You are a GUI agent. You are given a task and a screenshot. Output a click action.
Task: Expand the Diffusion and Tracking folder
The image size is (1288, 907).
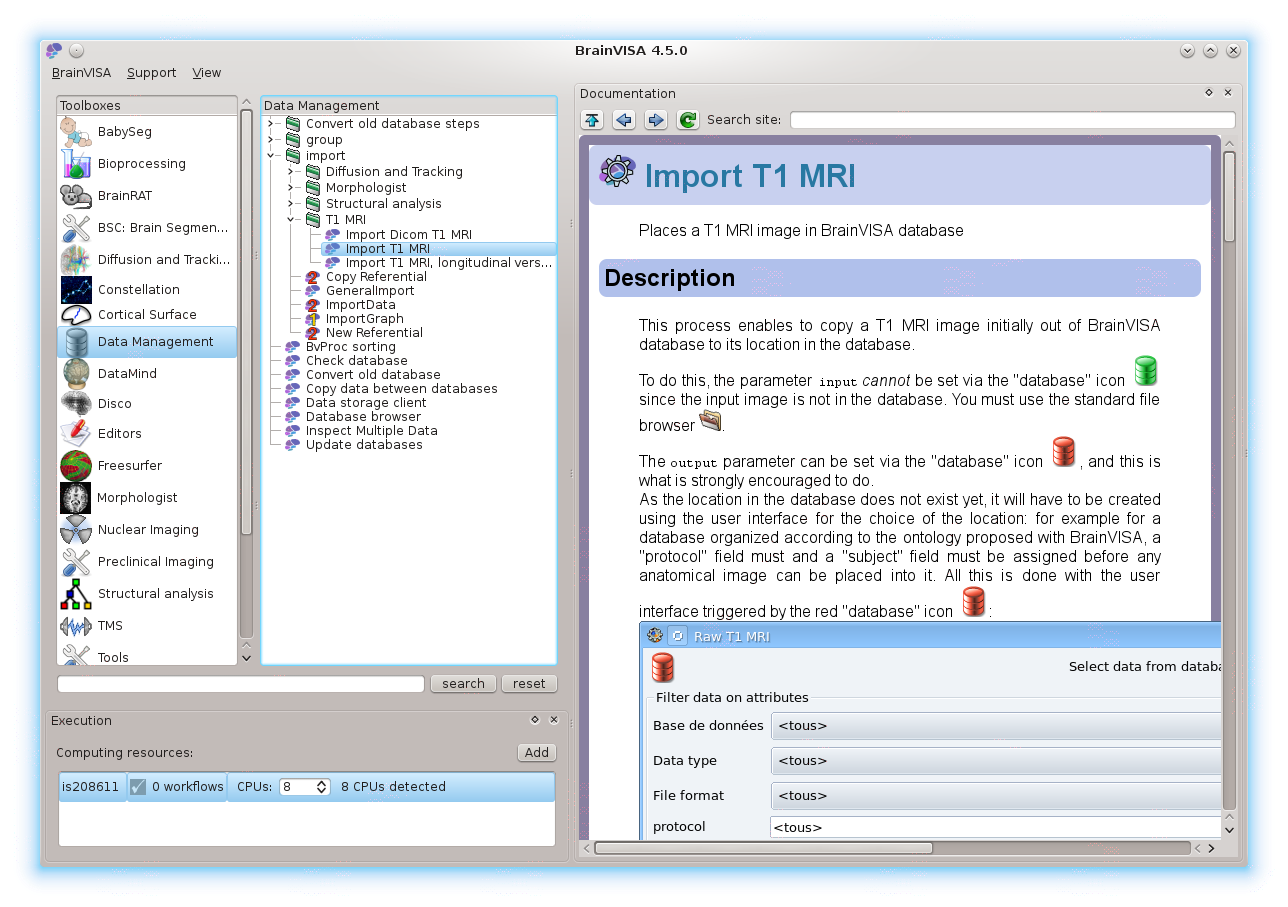[290, 172]
